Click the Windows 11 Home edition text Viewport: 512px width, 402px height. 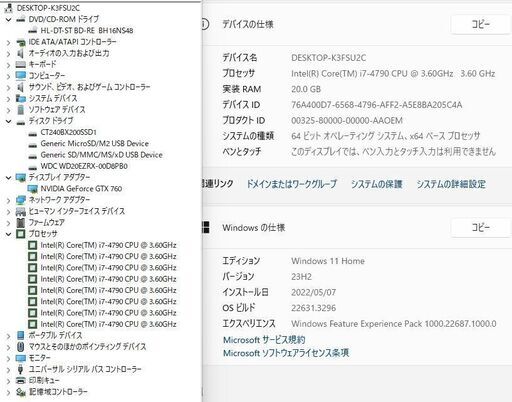[x=328, y=261]
